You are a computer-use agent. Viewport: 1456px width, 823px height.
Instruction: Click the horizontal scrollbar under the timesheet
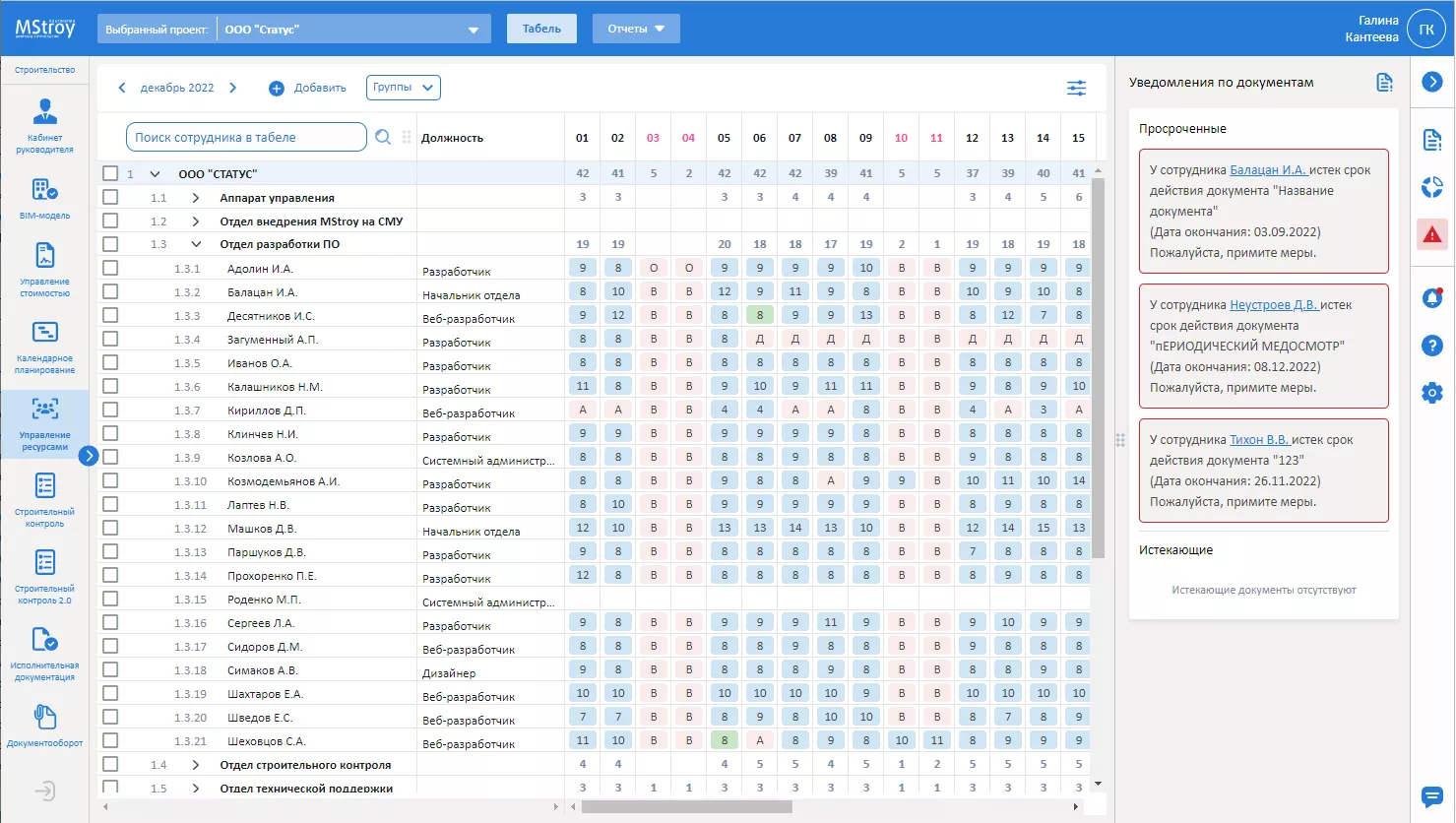(686, 807)
